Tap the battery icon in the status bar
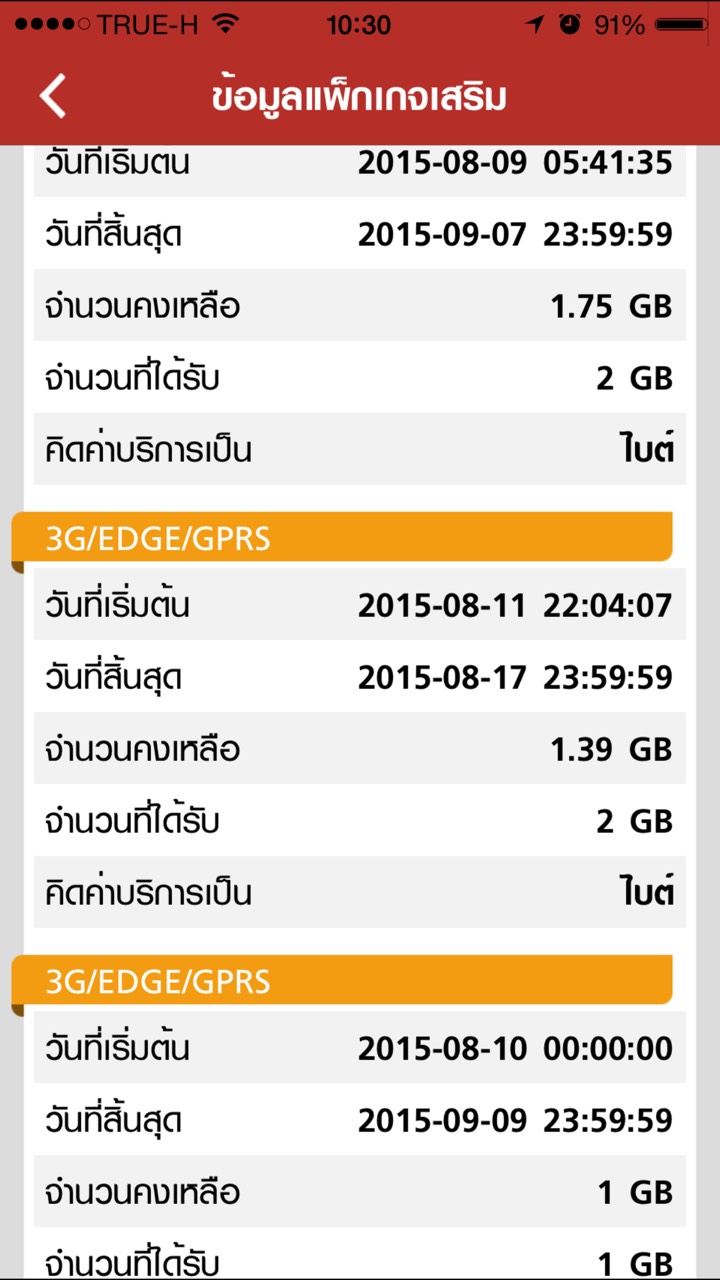The image size is (720, 1280). coord(683,26)
